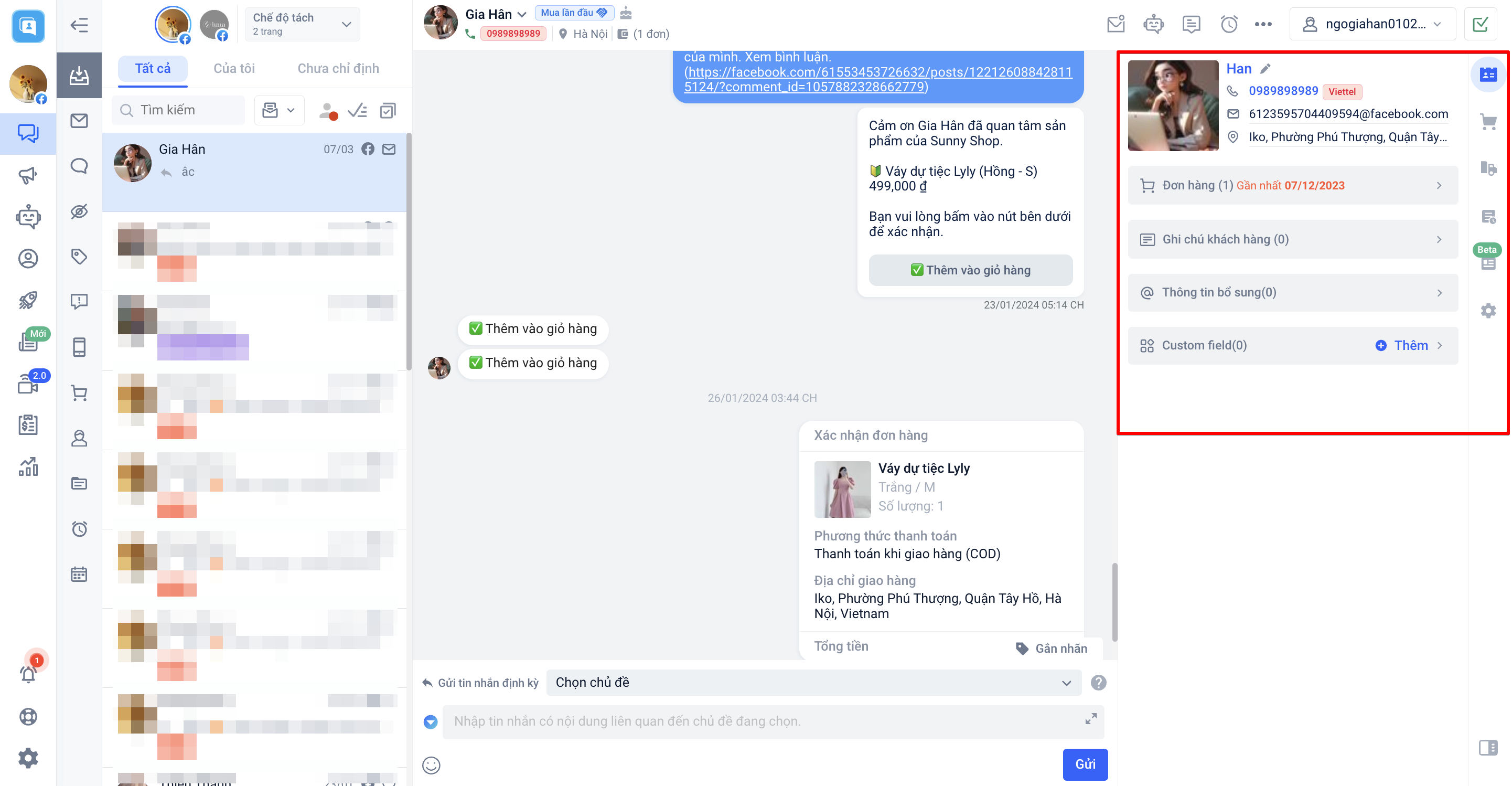Open the settings gear in right sidebar
1512x786 pixels.
[1488, 310]
